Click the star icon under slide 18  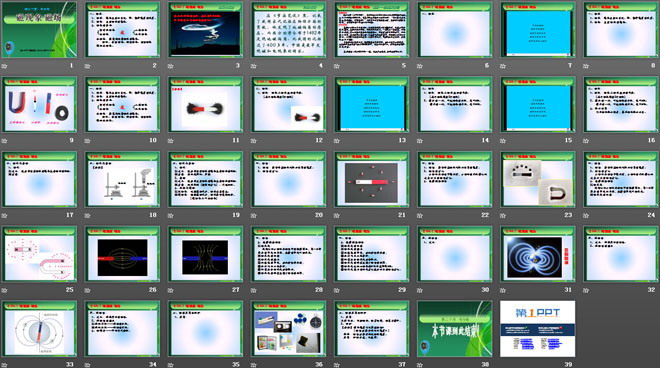coord(87,216)
